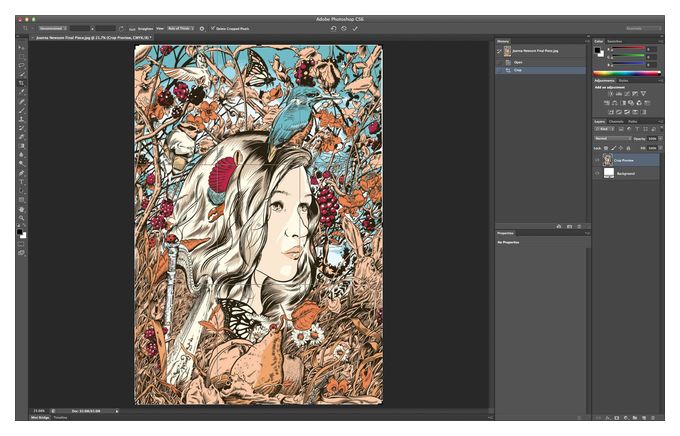680x436 pixels.
Task: Hide the Background layer
Action: 597,173
